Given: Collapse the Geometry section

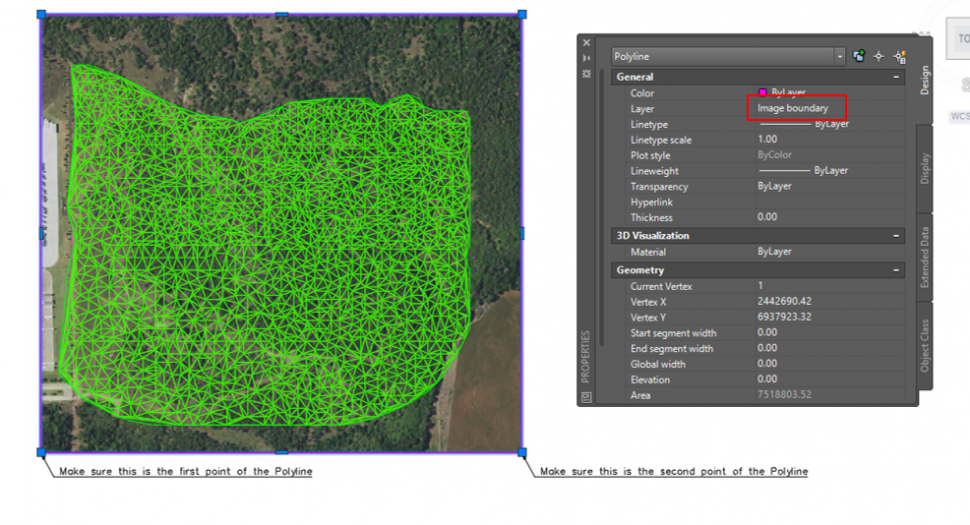Looking at the screenshot, I should [x=897, y=270].
